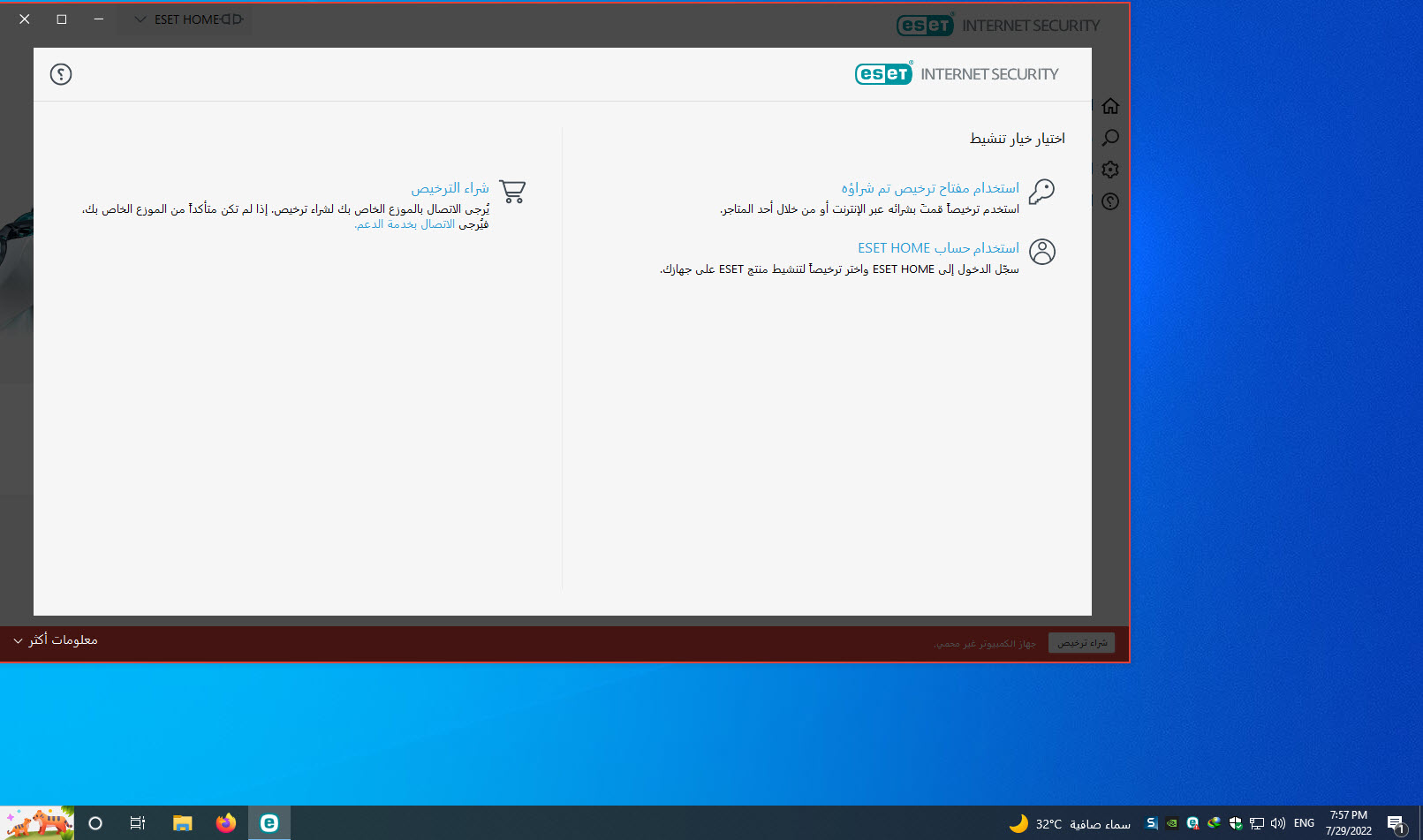Click the key icon for license key activation
This screenshot has width=1423, height=840.
click(1042, 192)
